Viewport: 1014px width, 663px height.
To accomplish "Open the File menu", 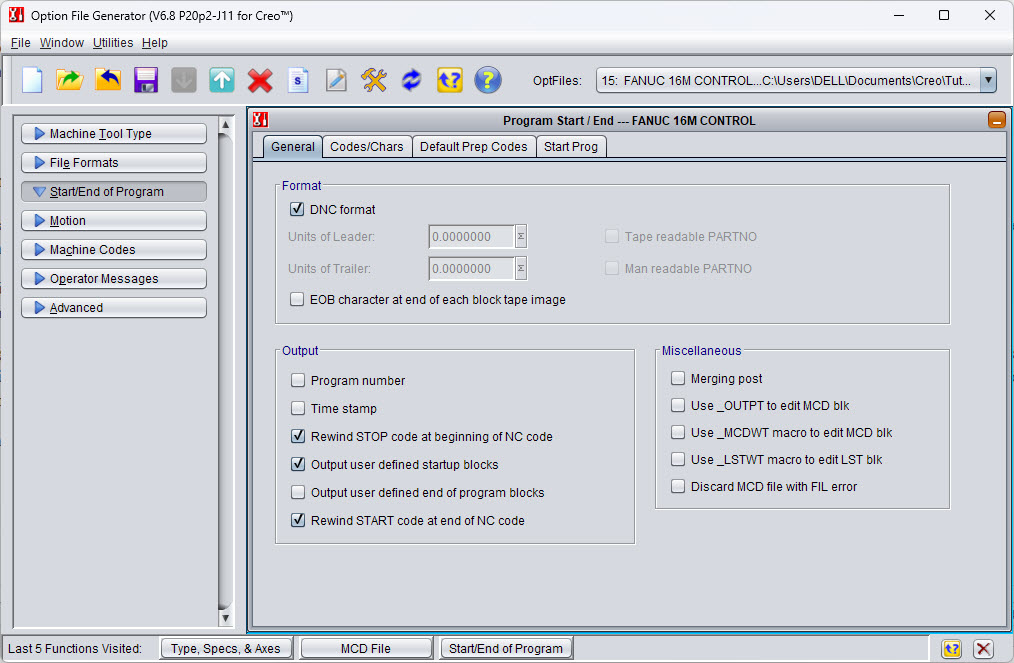I will tap(21, 43).
